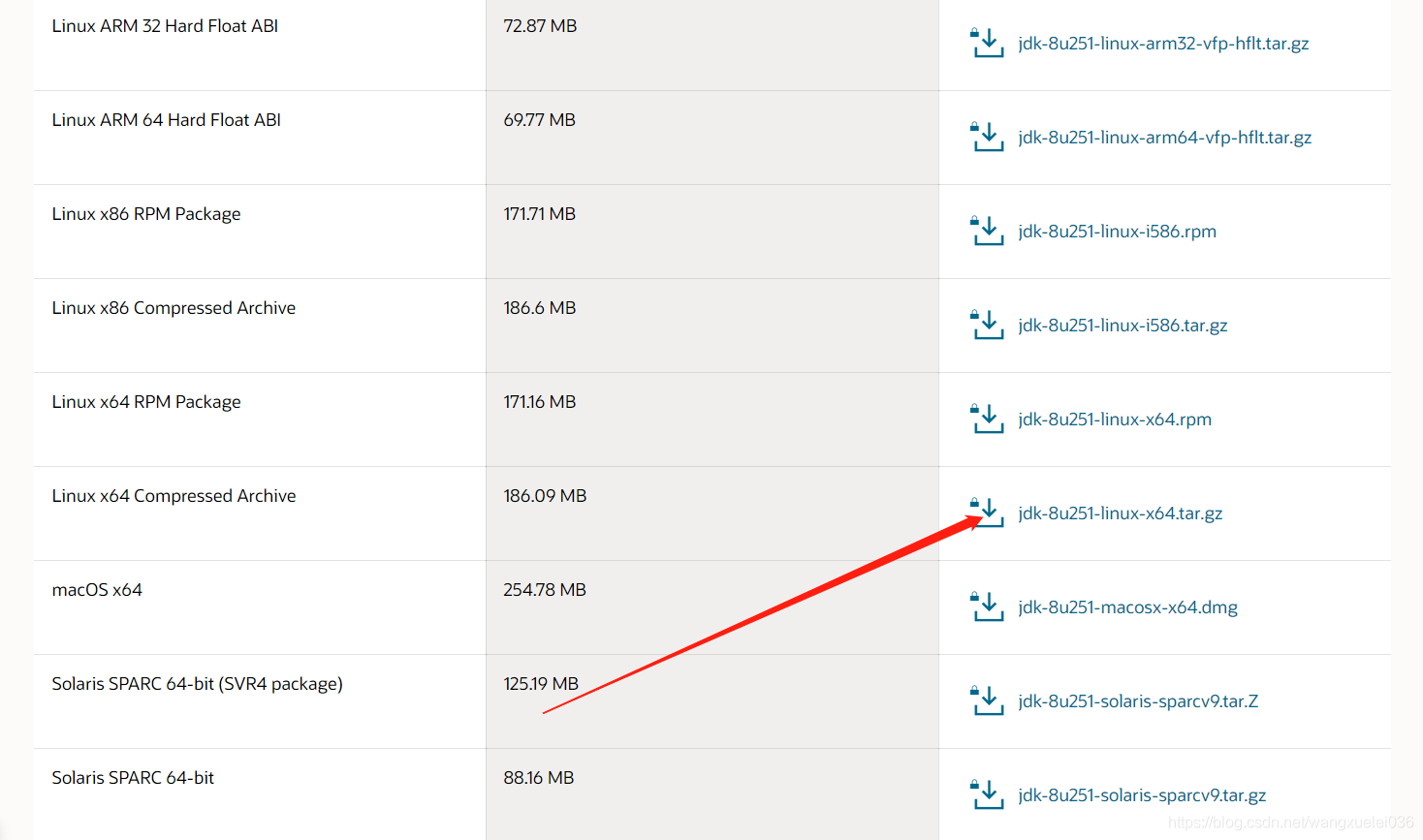Click download icon for Linux ARM 64 package

[x=987, y=138]
